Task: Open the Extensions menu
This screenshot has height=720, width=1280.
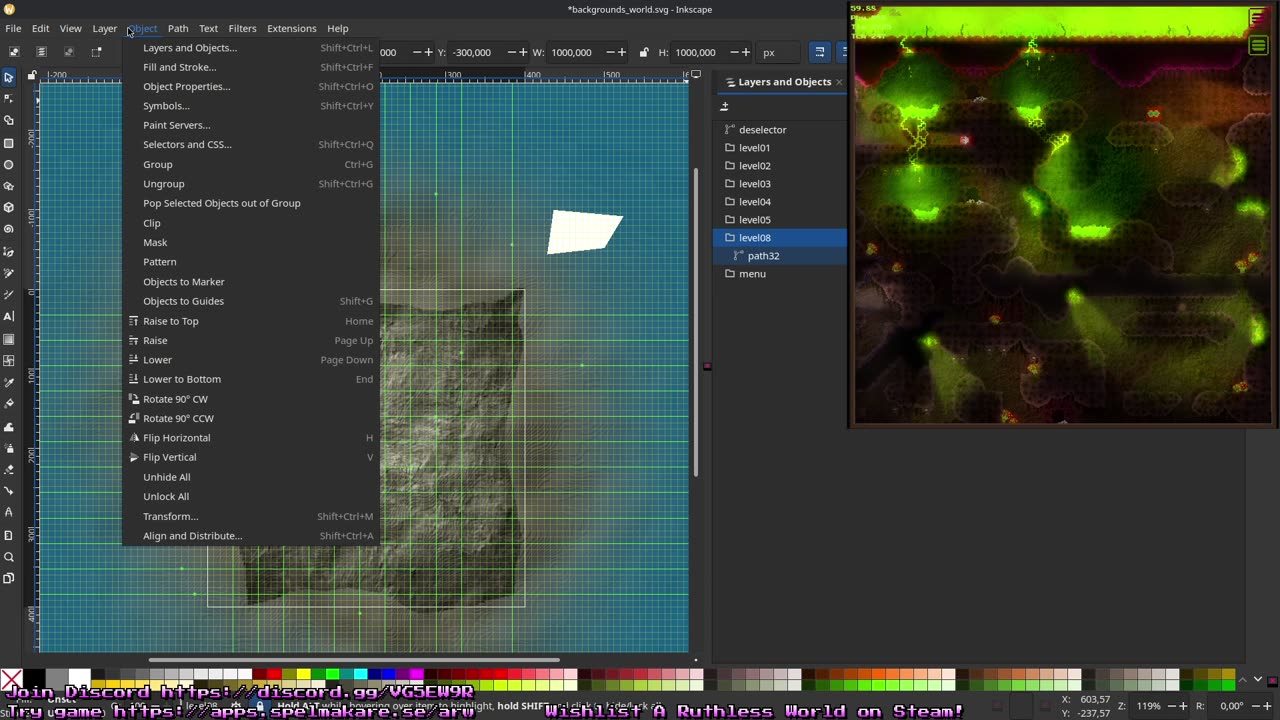Action: tap(291, 28)
